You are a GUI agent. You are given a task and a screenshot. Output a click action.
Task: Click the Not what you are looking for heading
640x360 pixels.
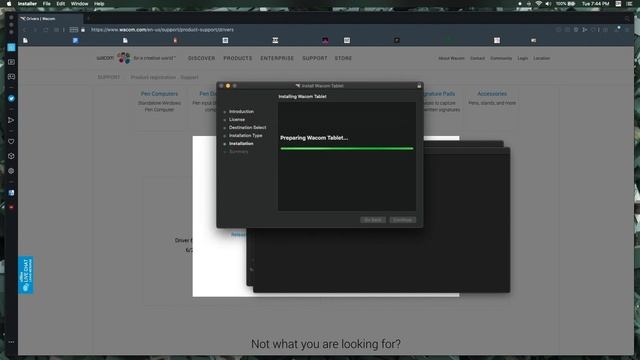tap(326, 344)
